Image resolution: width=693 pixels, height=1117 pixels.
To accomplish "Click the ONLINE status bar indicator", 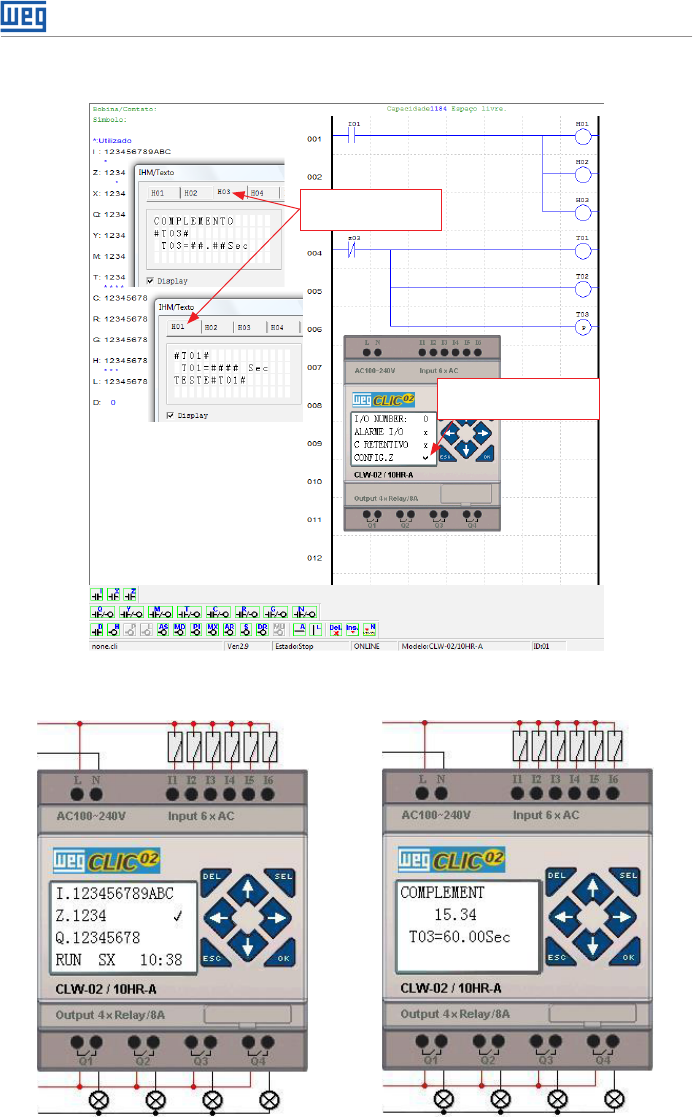I will pyautogui.click(x=366, y=646).
